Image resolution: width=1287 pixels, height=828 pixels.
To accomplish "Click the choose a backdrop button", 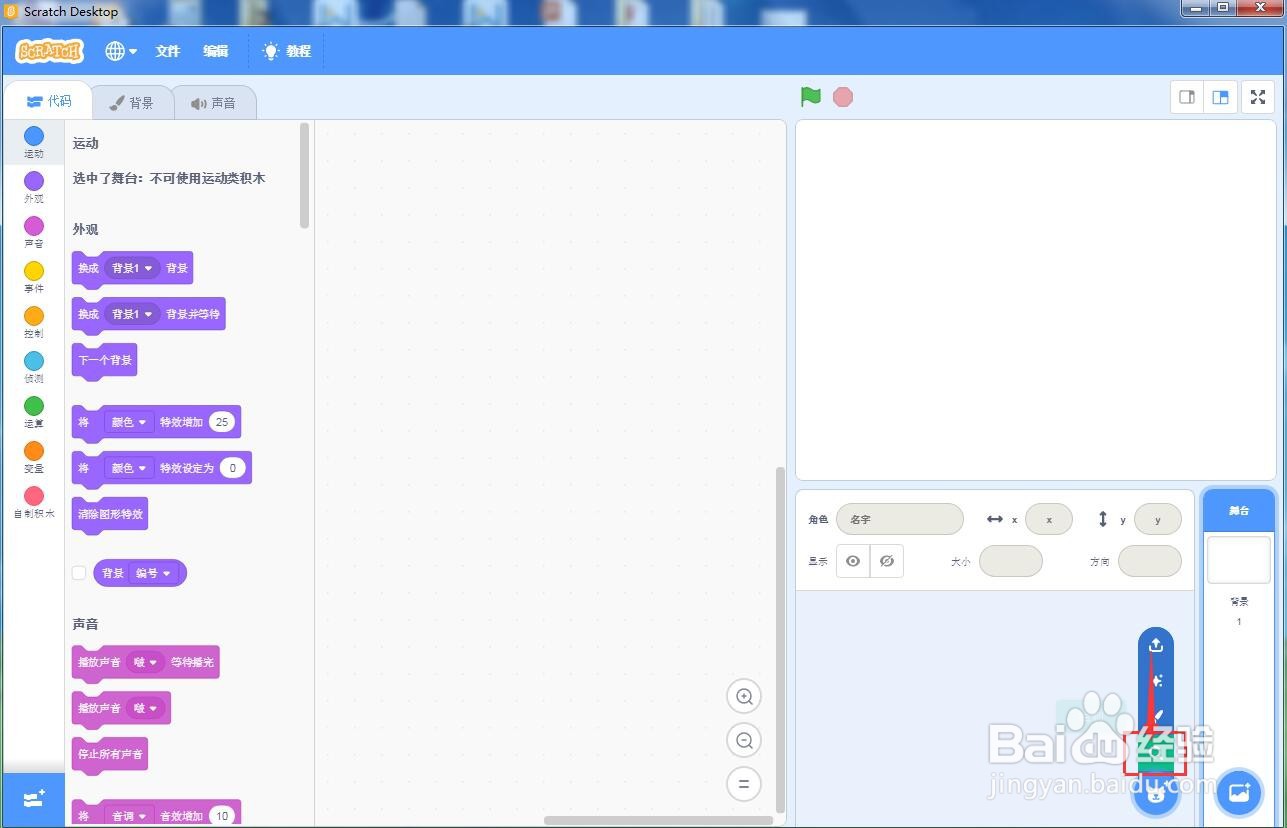I will [1239, 793].
